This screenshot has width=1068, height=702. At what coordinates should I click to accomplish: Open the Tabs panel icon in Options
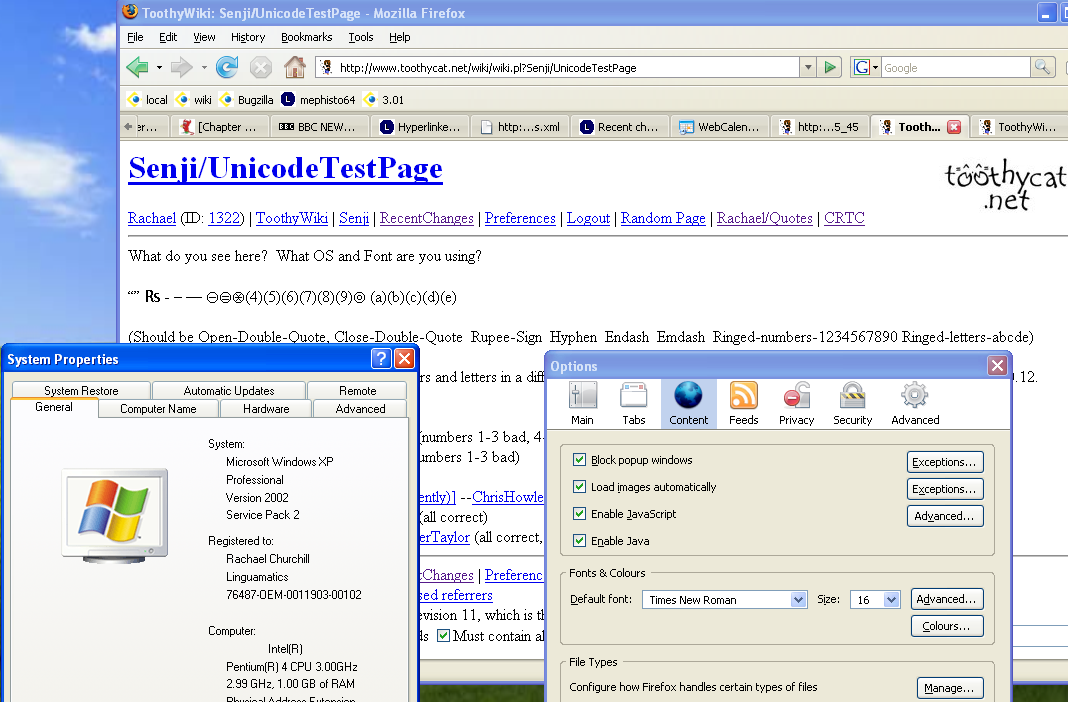click(633, 404)
